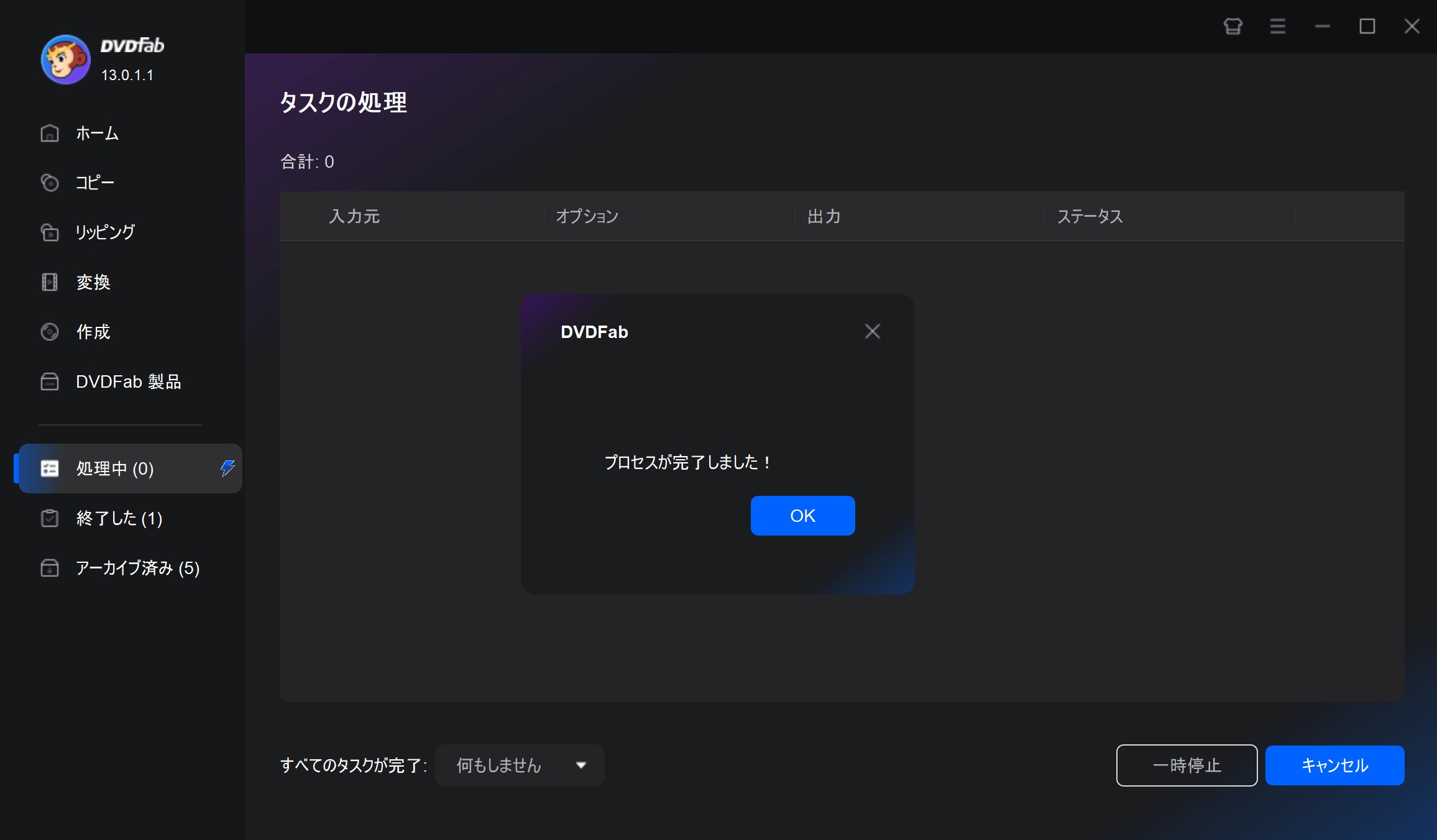Open the 何もしません completion action dropdown

pos(520,765)
